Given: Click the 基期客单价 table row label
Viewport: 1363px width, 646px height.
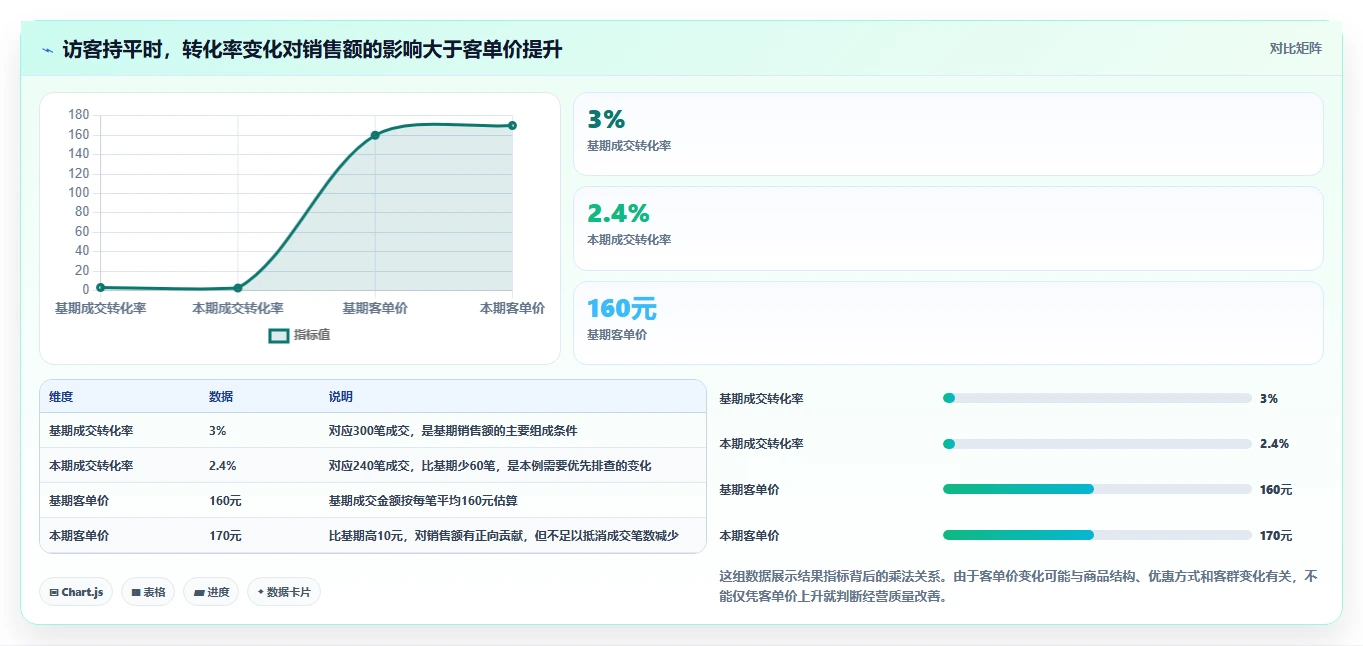Looking at the screenshot, I should pyautogui.click(x=79, y=501).
